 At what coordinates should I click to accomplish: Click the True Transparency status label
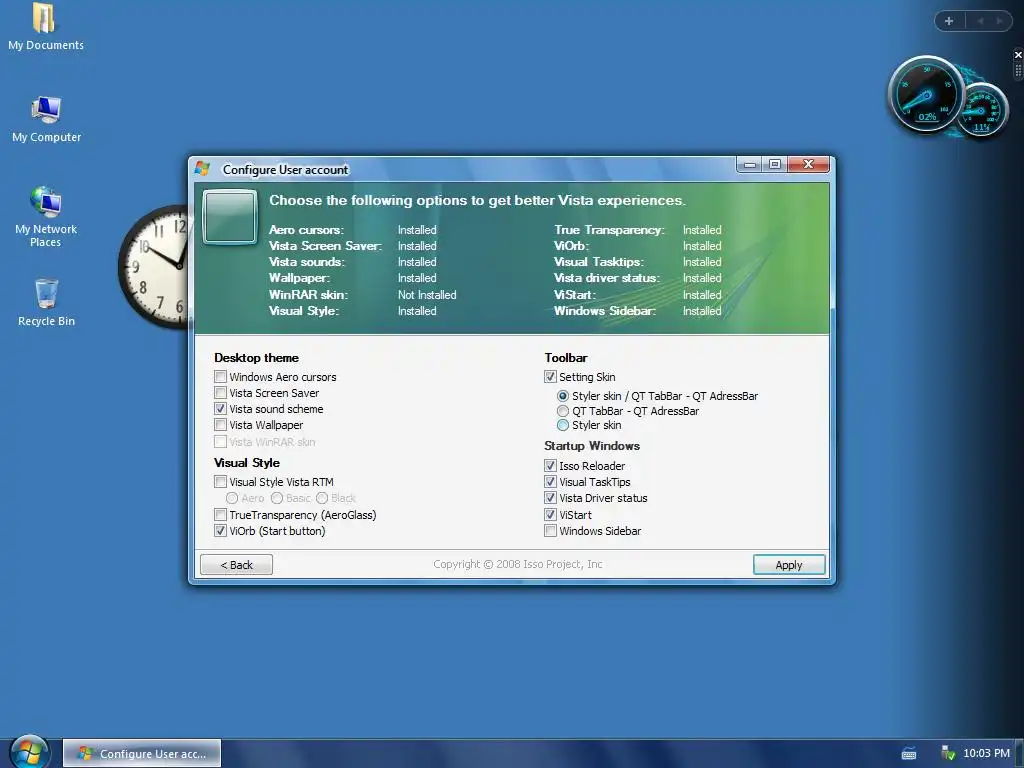[x=609, y=230]
